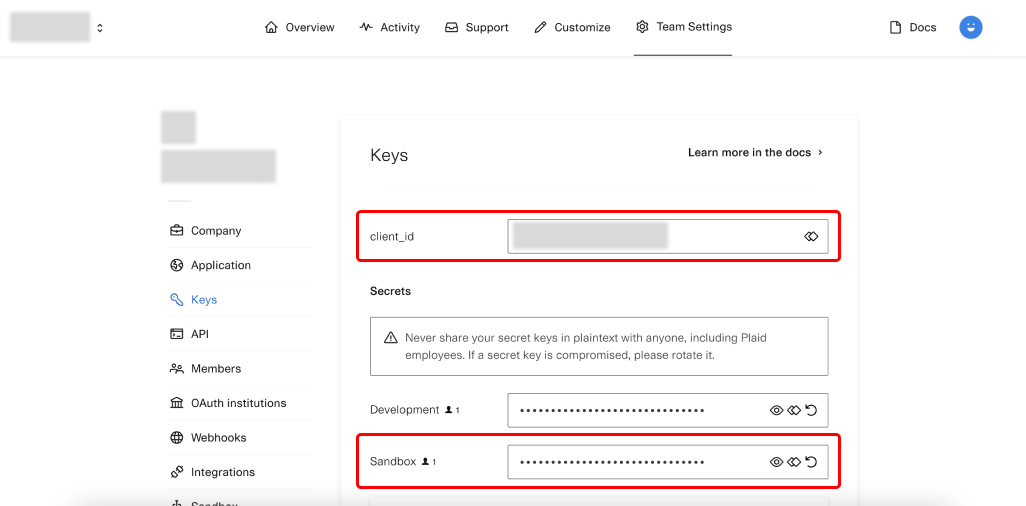Open the Activity tab
This screenshot has width=1026, height=506.
coord(389,27)
